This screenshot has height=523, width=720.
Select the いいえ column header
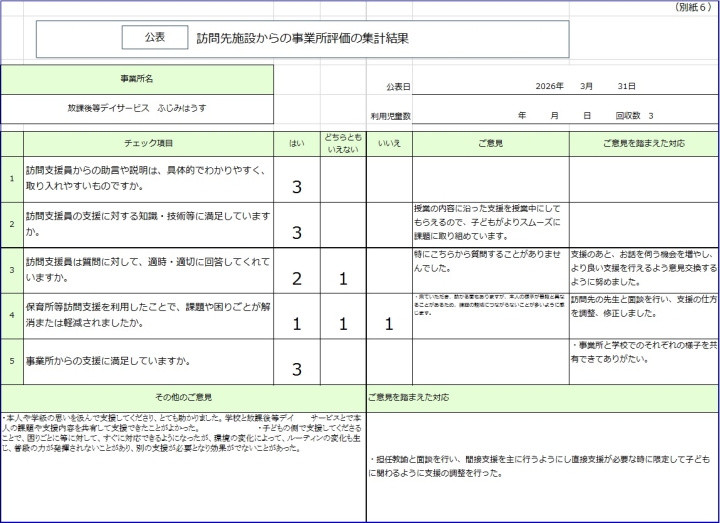point(389,143)
